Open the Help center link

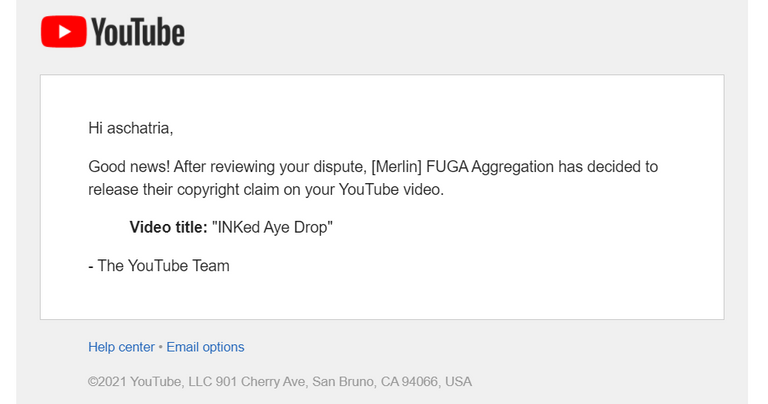[x=121, y=347]
